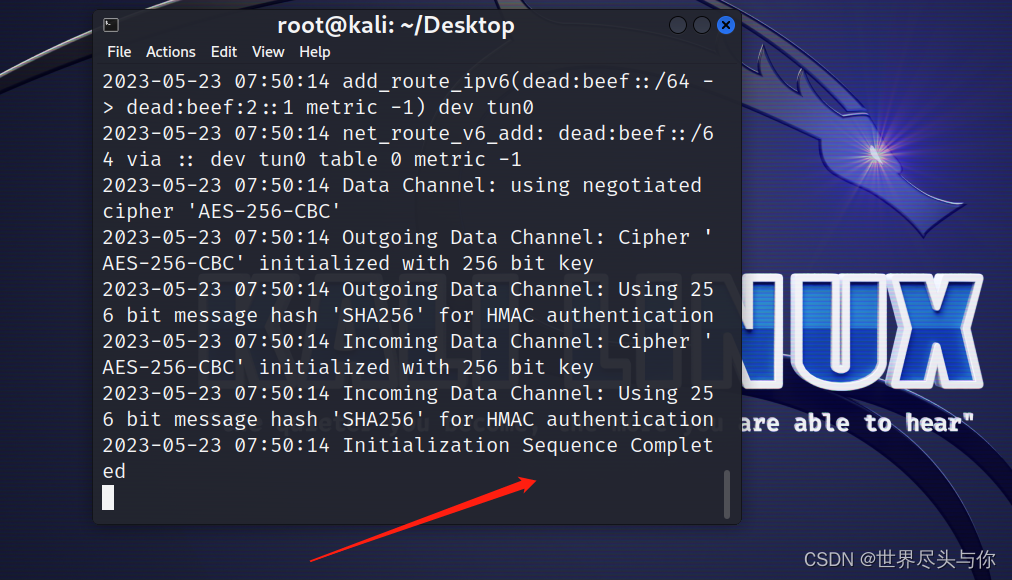This screenshot has height=580, width=1012.
Task: Click 'Outgoing Data Channel: Cipher' text
Action: pos(516,237)
